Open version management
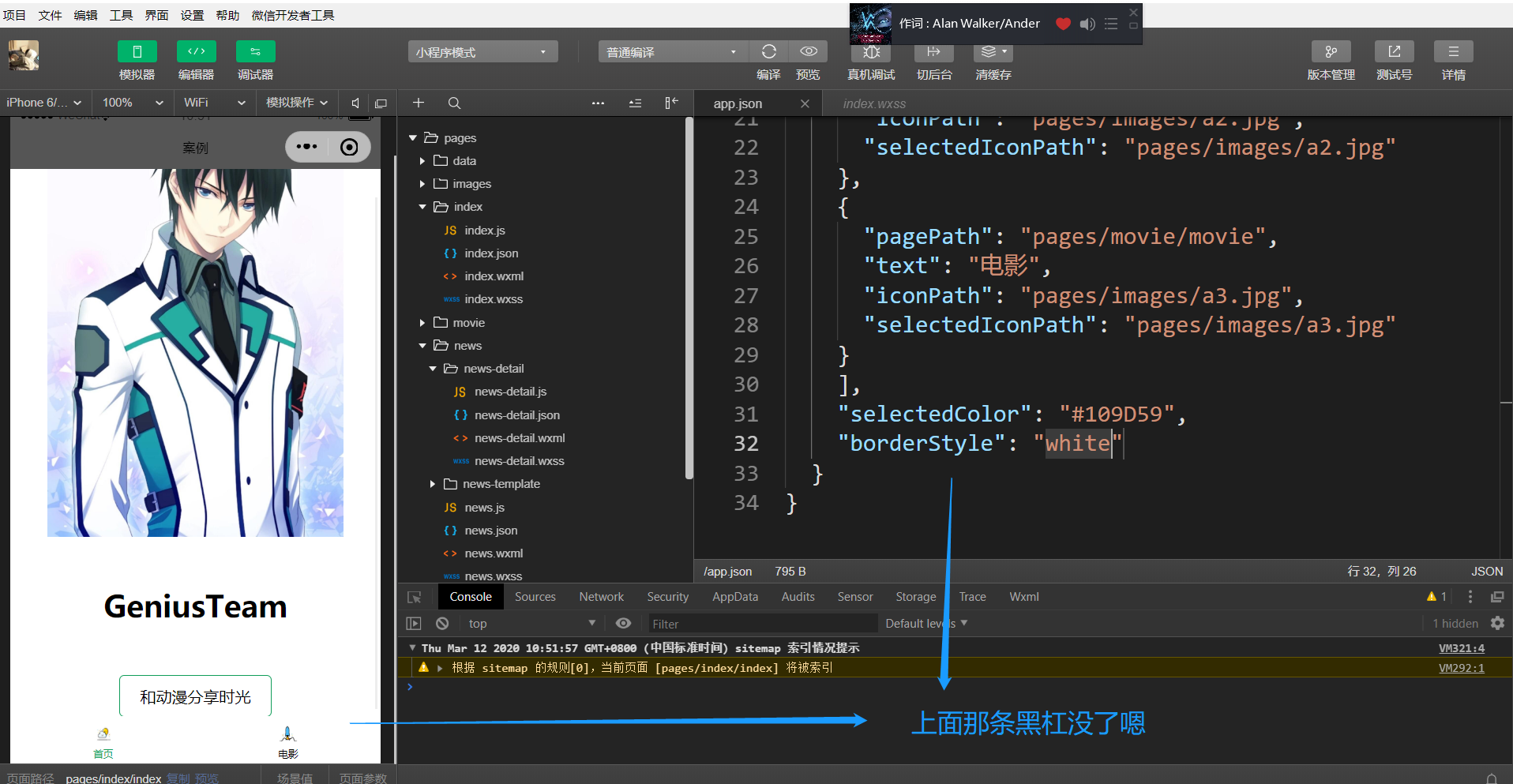The height and width of the screenshot is (784, 1513). coord(1331,52)
